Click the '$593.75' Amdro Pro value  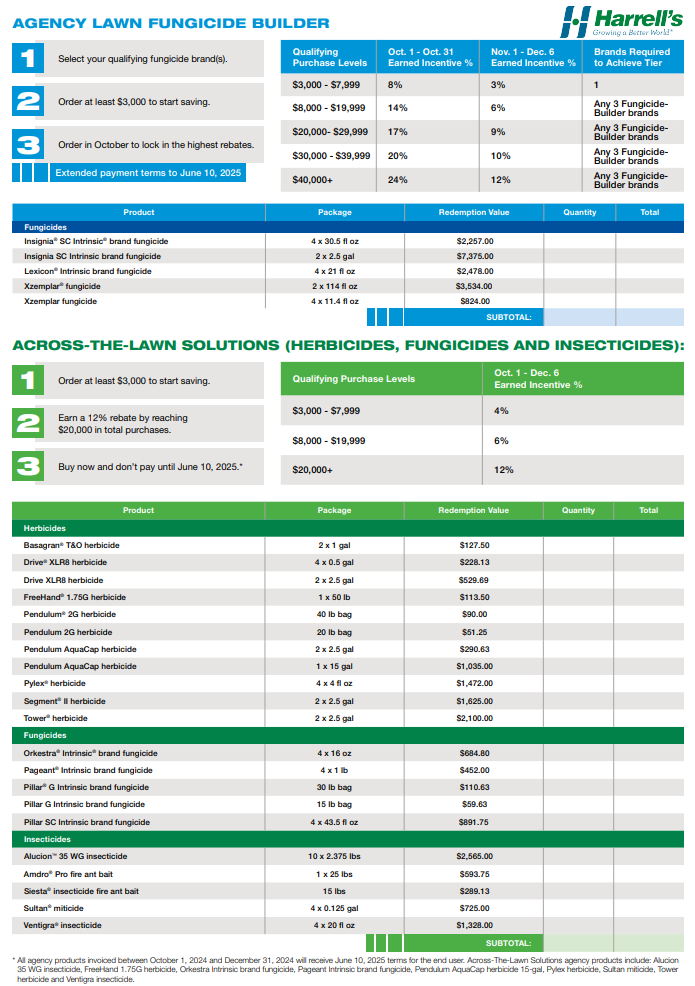474,874
